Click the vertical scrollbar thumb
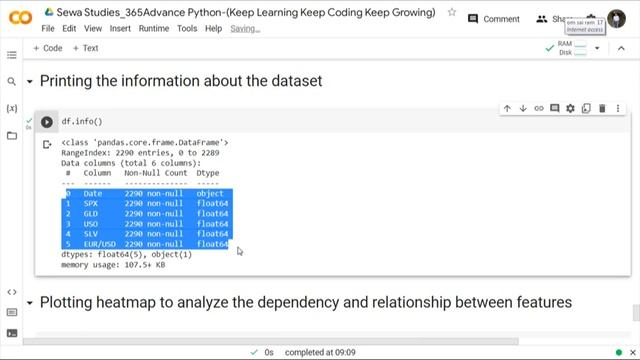 tap(636, 313)
